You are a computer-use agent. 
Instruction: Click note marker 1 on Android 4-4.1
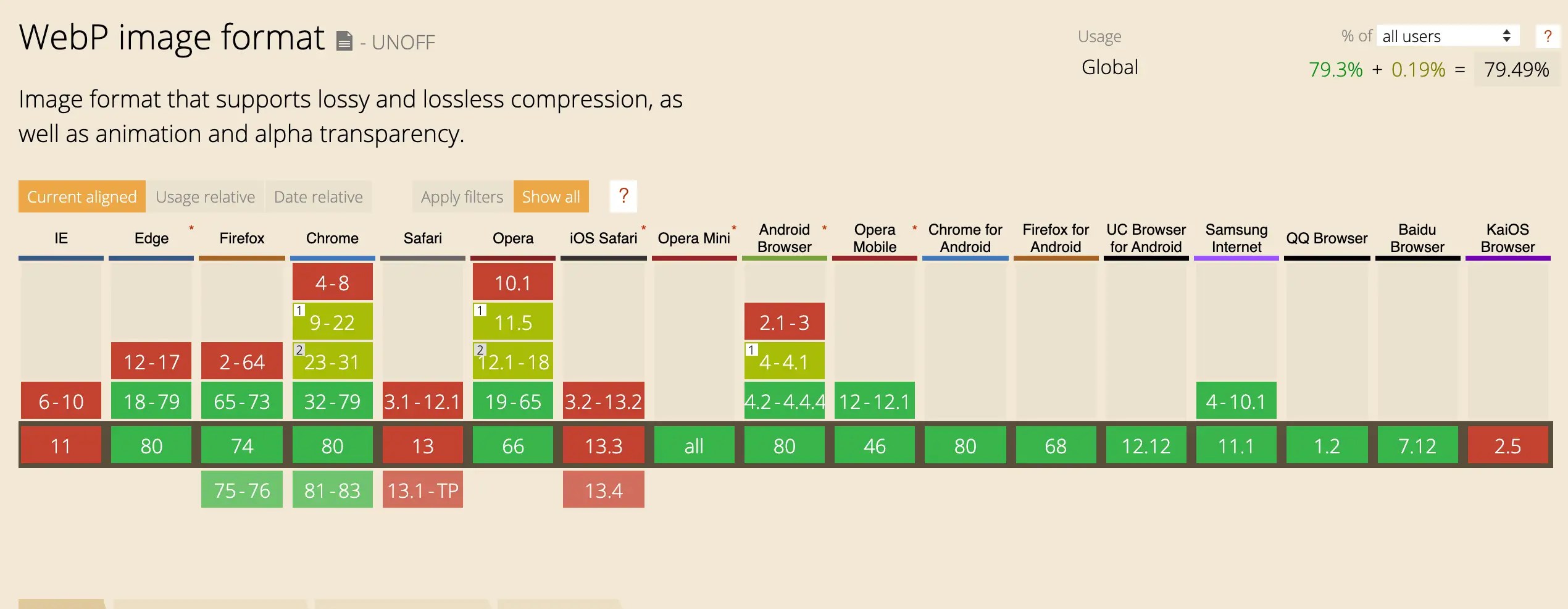coord(751,350)
